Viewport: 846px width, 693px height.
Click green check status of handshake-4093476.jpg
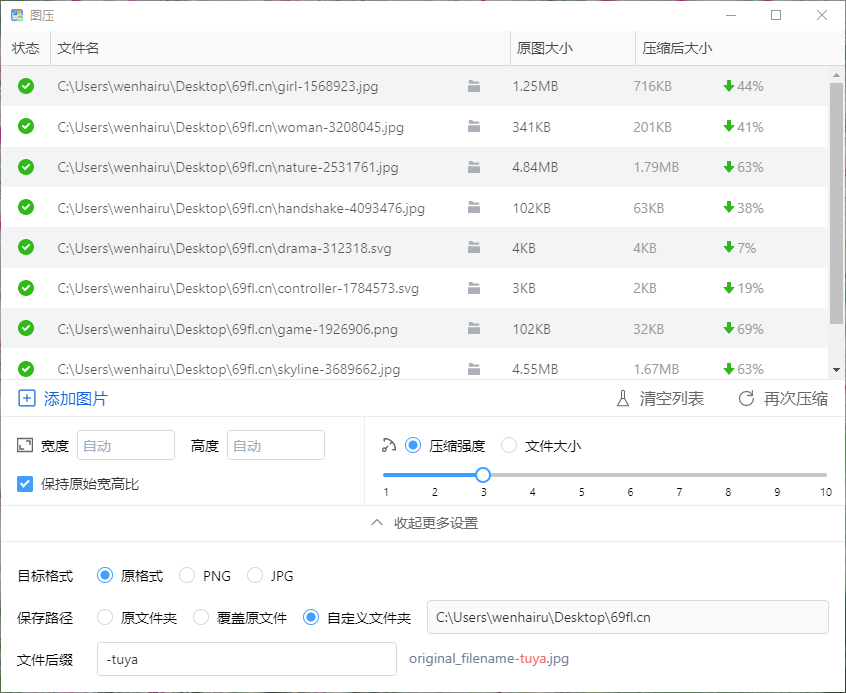(26, 207)
